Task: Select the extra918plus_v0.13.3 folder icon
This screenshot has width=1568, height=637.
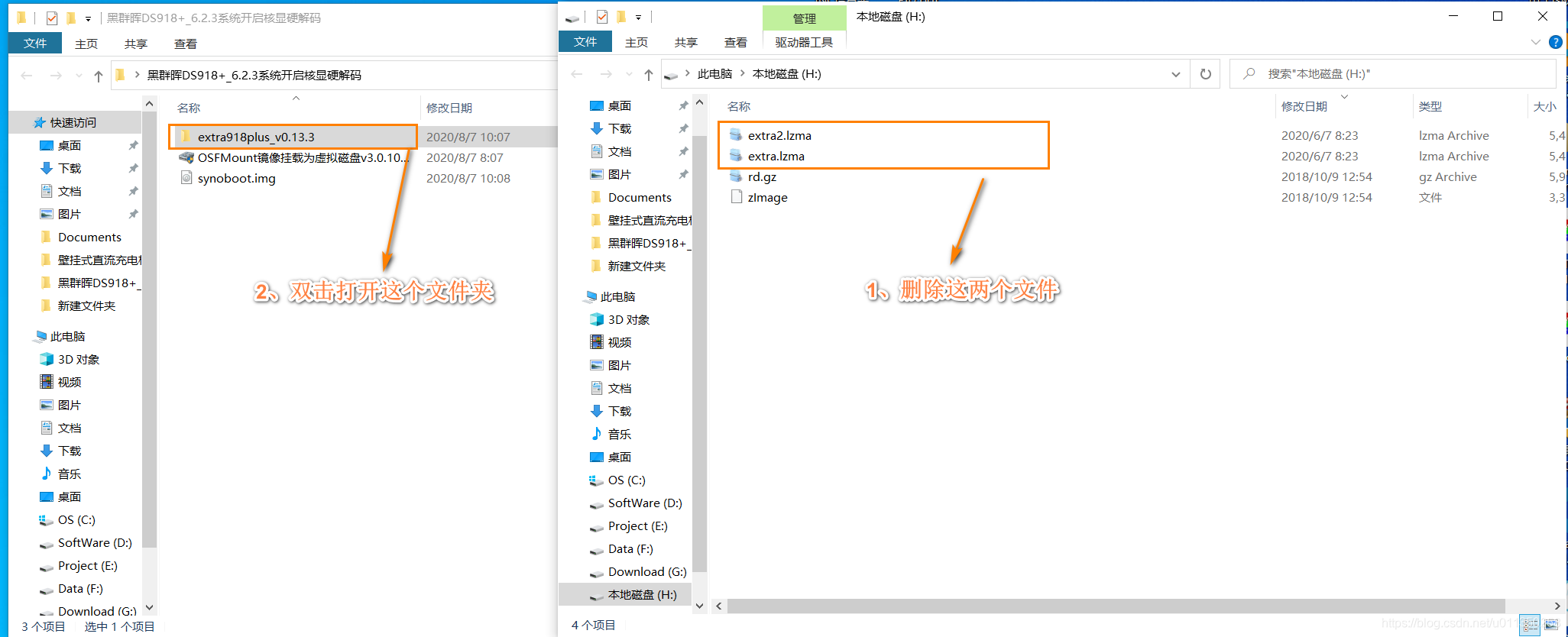Action: pyautogui.click(x=186, y=137)
